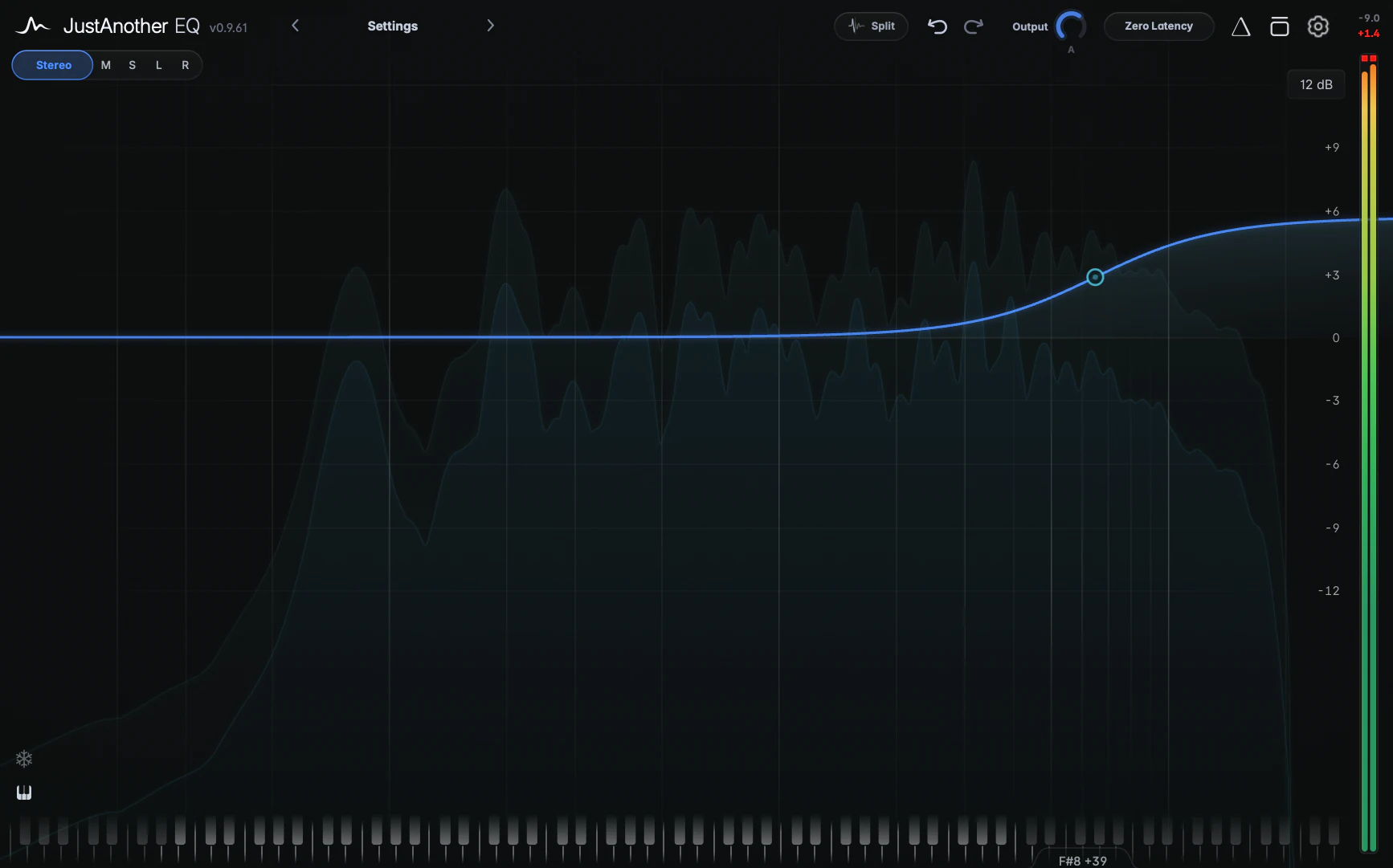Open the Settings preset name menu
This screenshot has width=1393, height=868.
click(392, 26)
